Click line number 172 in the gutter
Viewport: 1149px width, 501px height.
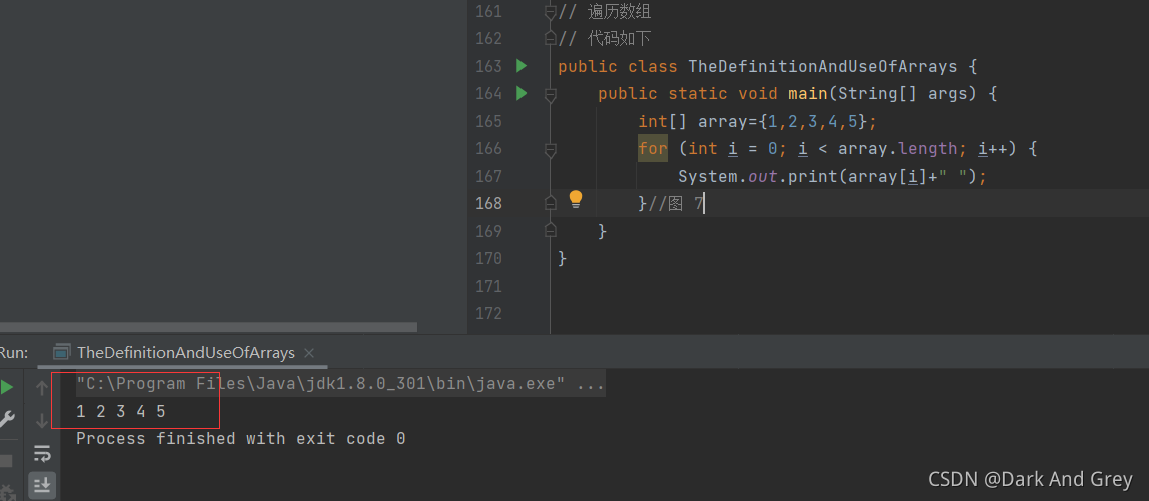click(488, 313)
